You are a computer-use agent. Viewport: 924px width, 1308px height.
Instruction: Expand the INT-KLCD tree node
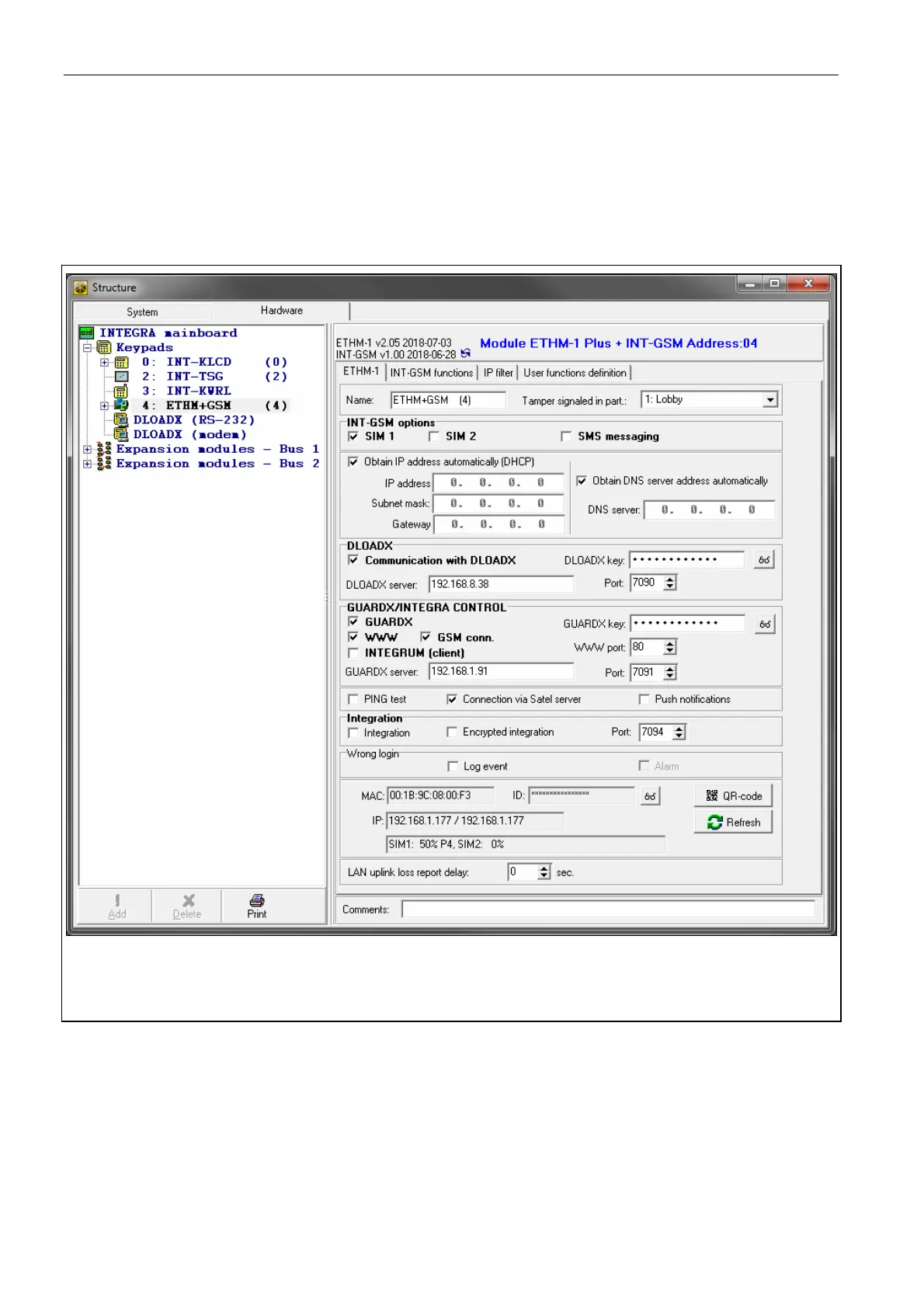[105, 363]
